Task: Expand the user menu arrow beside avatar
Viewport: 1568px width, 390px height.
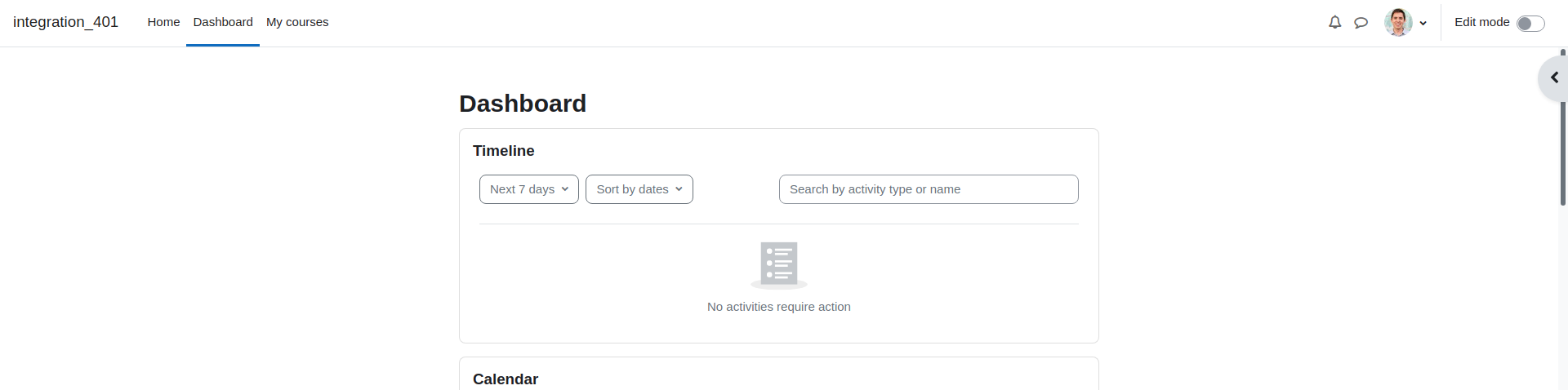Action: pos(1423,24)
